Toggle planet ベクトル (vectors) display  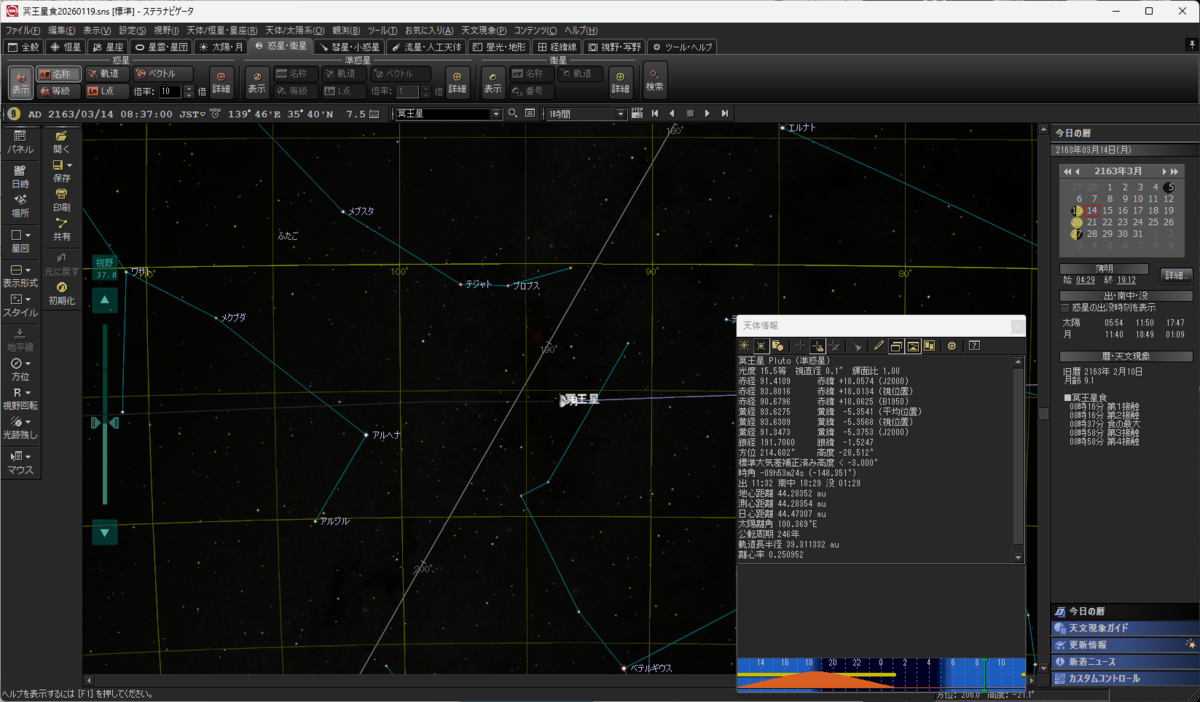163,74
